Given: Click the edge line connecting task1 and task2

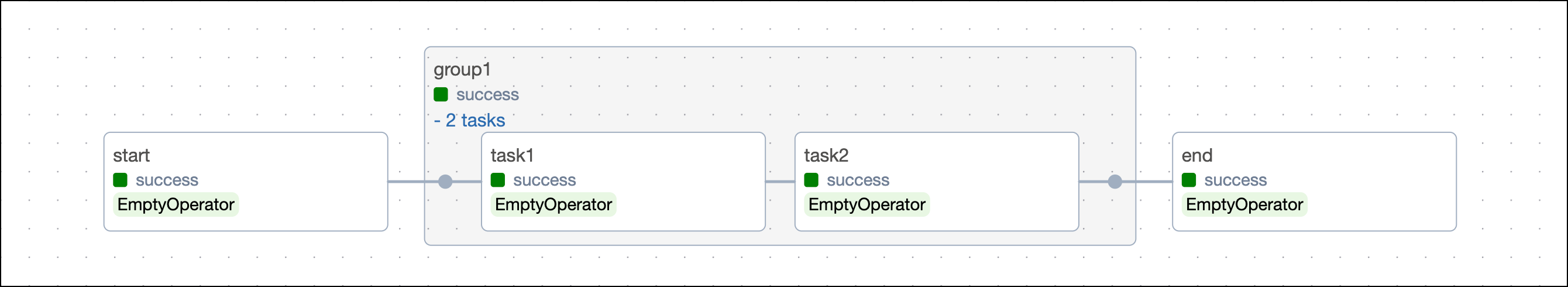Looking at the screenshot, I should (x=780, y=182).
